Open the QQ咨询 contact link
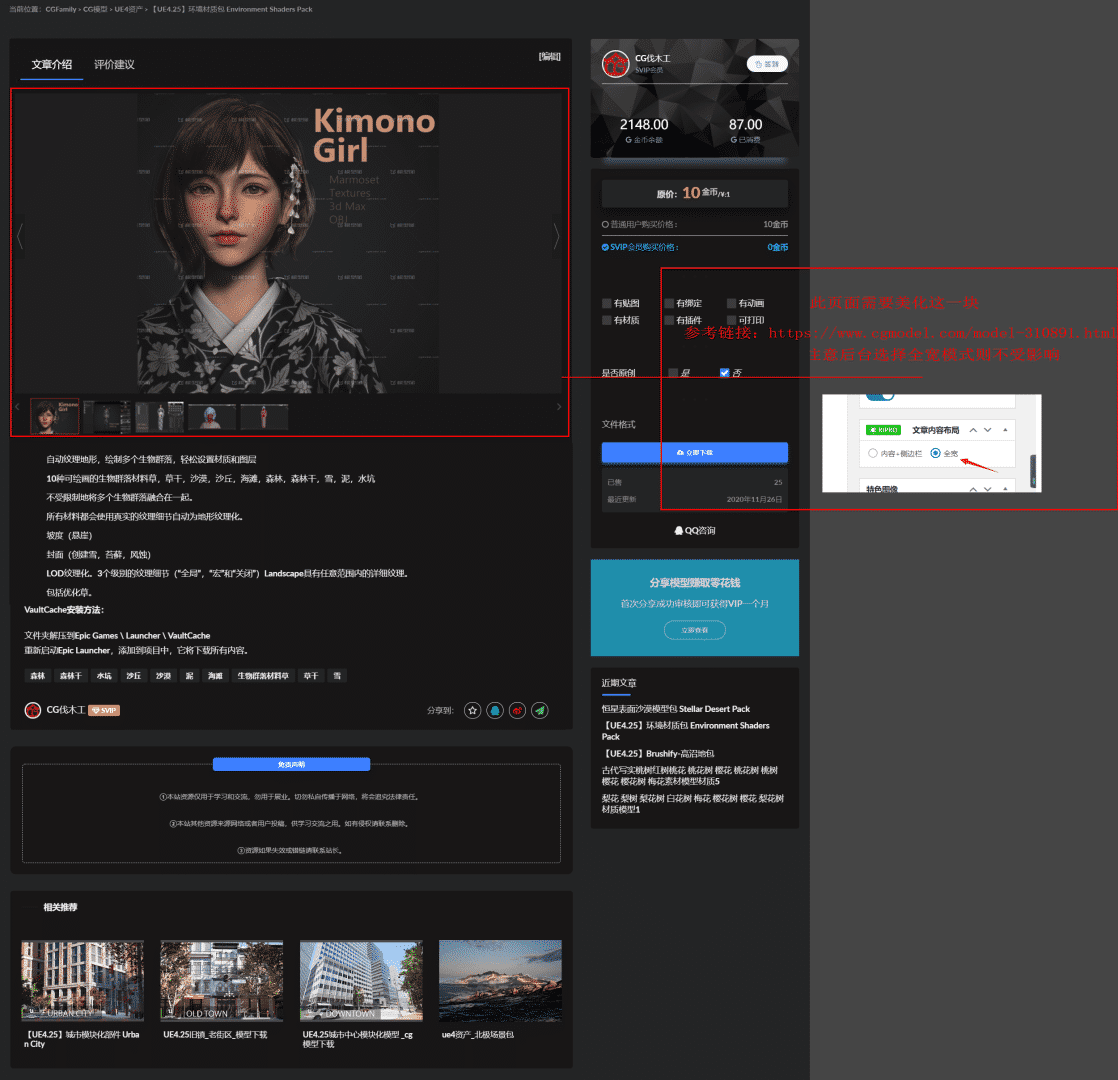The image size is (1118, 1080). (695, 531)
